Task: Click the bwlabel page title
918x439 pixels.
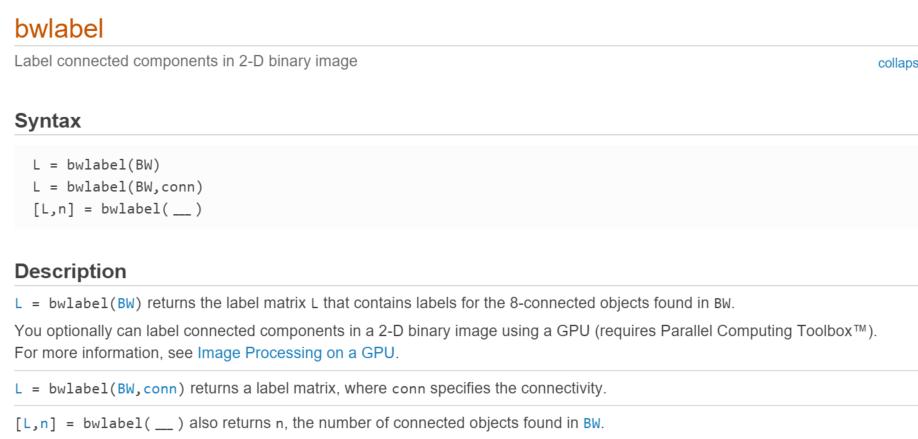Action: [59, 28]
